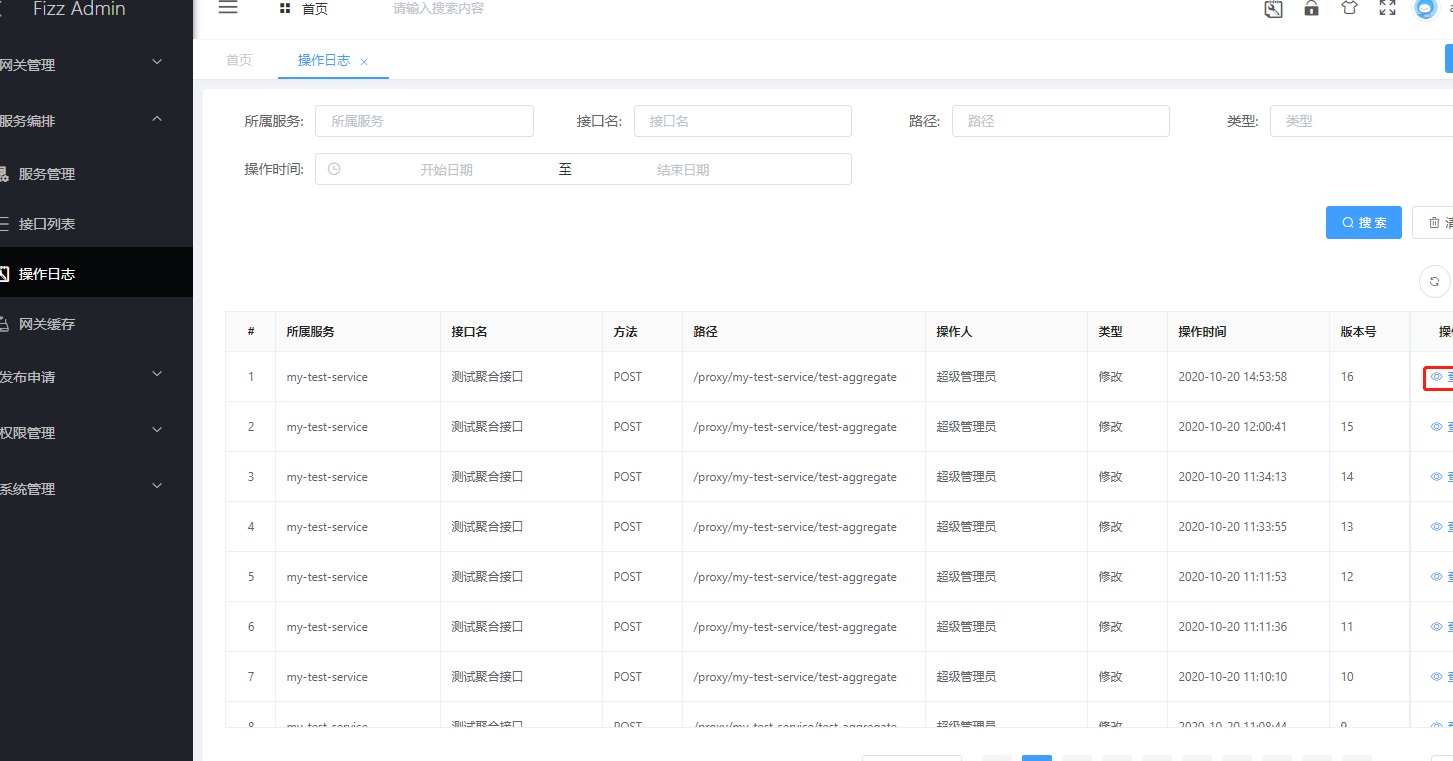Expand the 发布申请 sidebar group
1453x761 pixels.
(x=96, y=376)
